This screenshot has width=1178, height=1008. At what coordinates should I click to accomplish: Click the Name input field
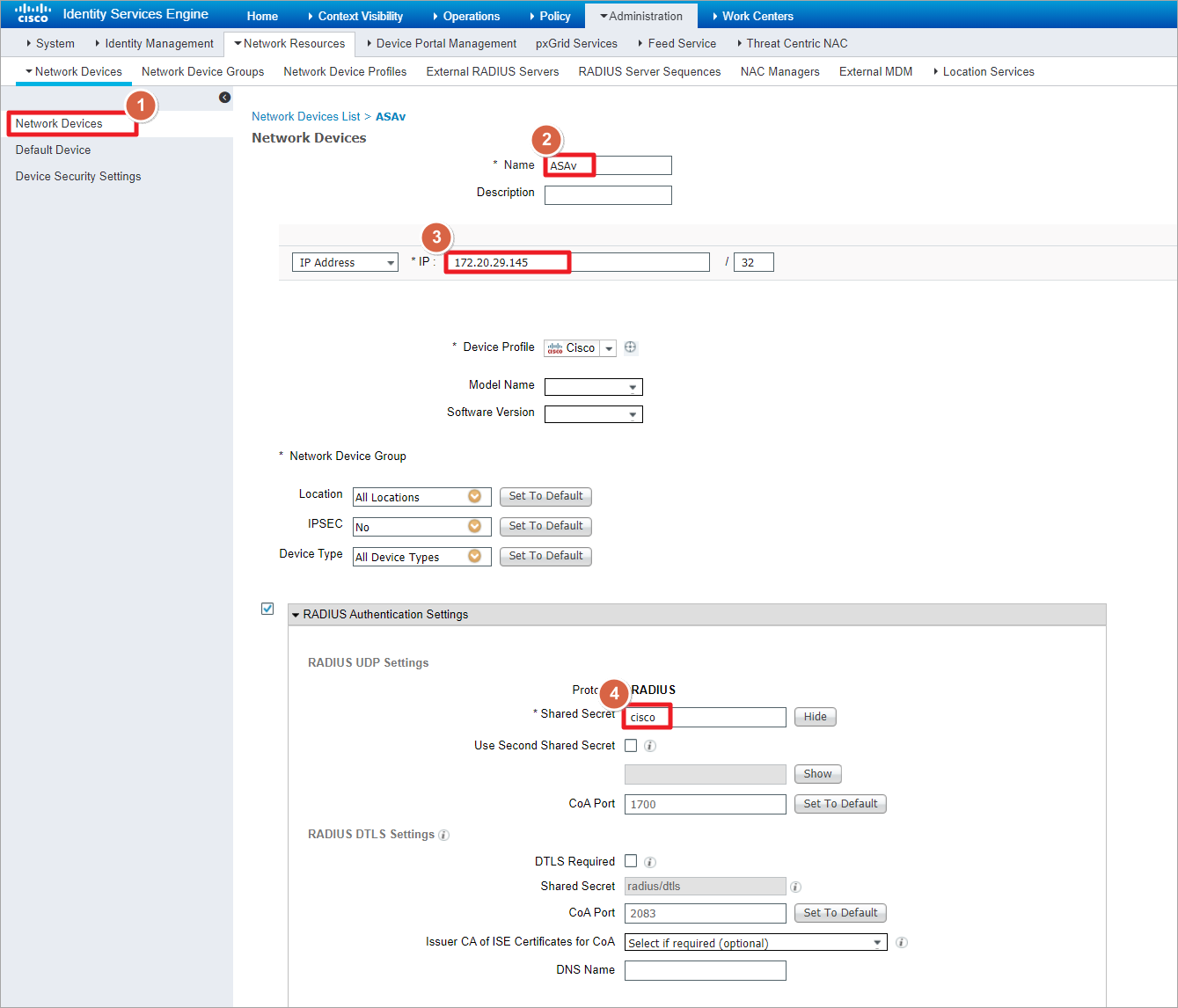click(608, 165)
